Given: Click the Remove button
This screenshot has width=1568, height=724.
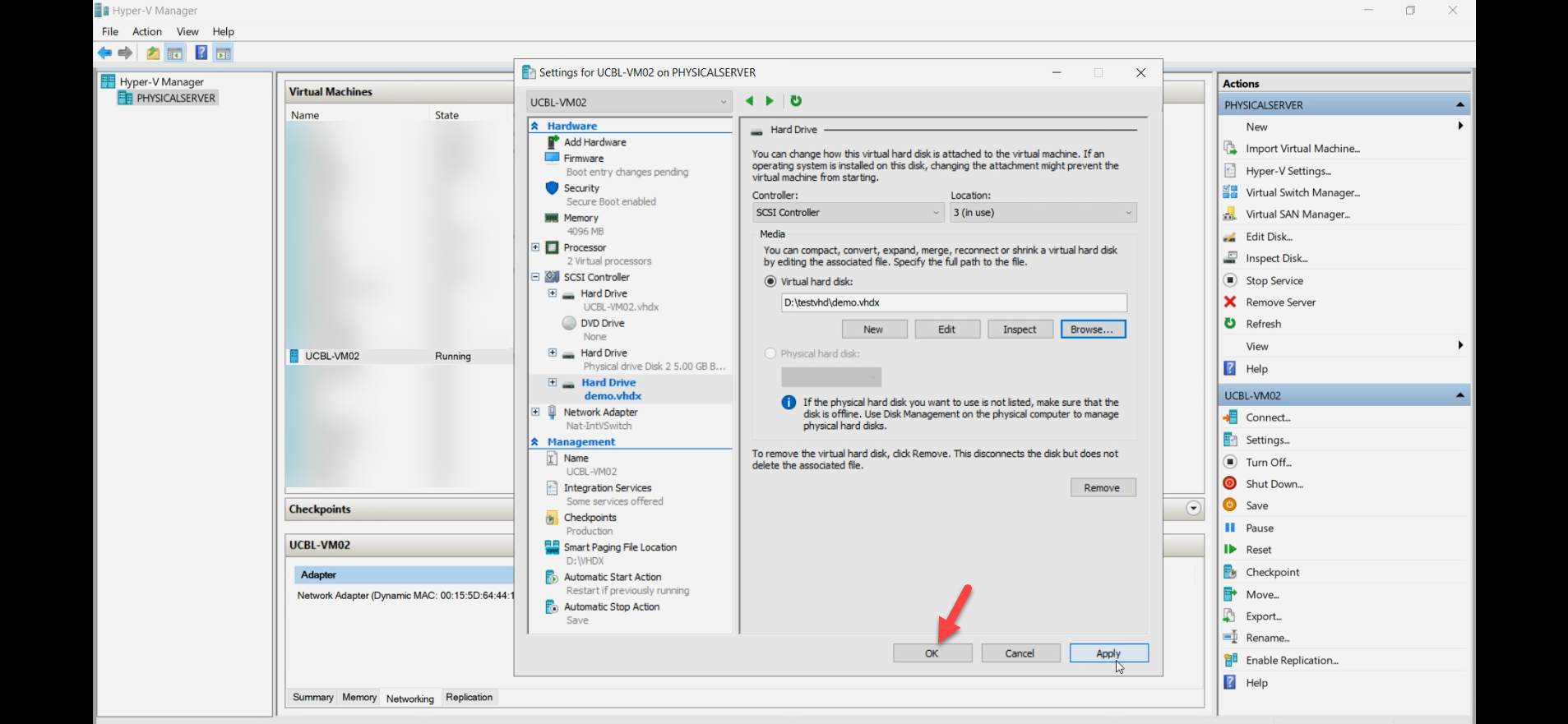Looking at the screenshot, I should point(1103,487).
